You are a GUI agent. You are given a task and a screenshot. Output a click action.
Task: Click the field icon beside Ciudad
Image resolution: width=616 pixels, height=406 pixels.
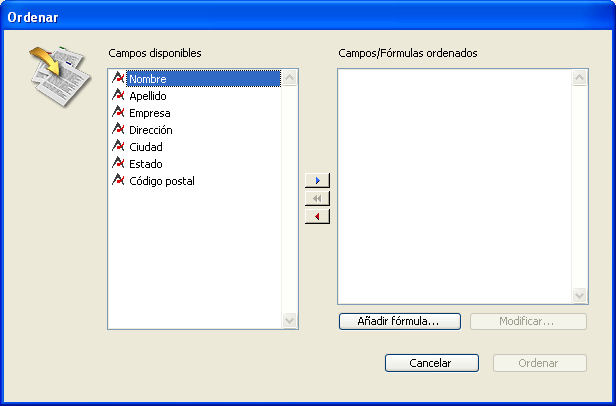pos(118,146)
